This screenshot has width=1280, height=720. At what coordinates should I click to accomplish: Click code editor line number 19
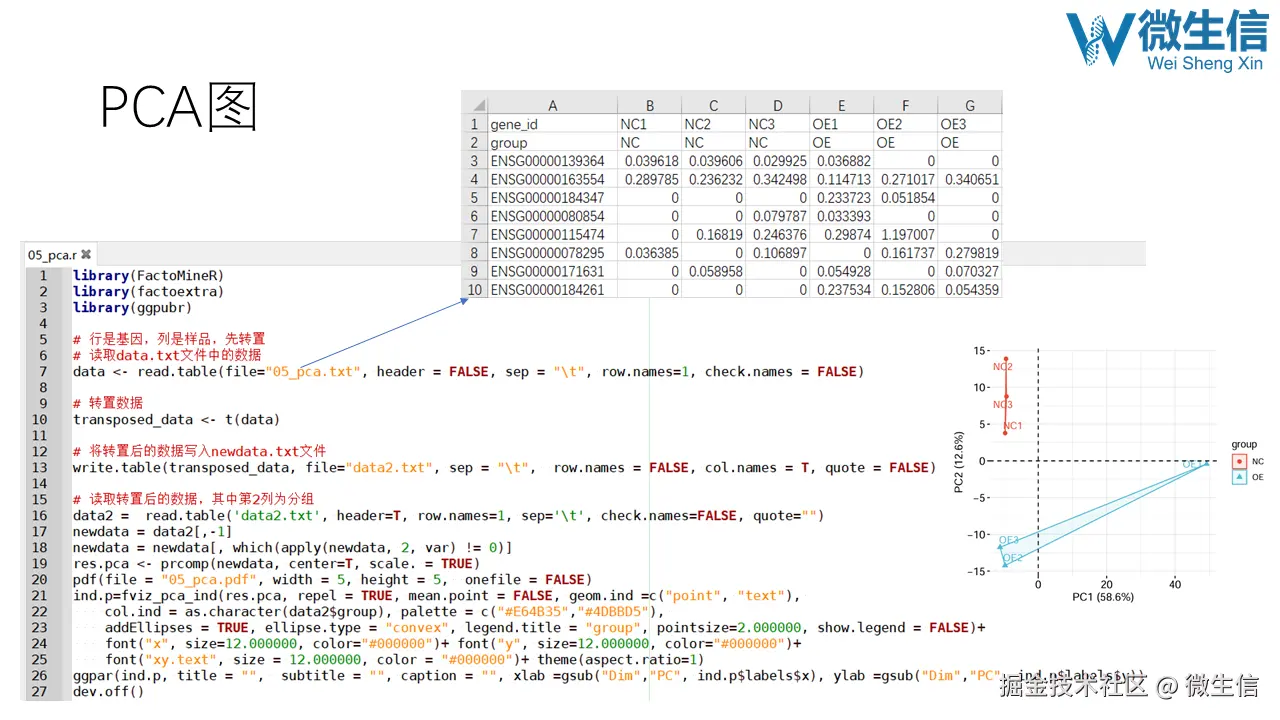coord(41,563)
